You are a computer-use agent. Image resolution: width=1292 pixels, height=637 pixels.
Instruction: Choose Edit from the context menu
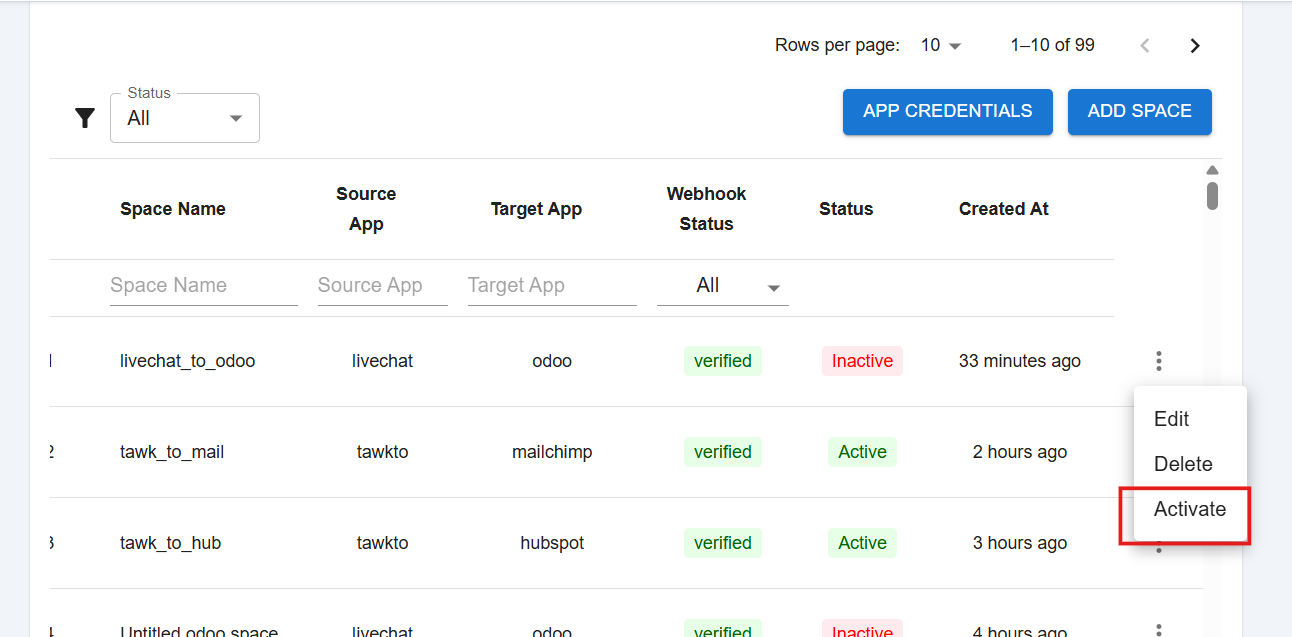pyautogui.click(x=1190, y=419)
